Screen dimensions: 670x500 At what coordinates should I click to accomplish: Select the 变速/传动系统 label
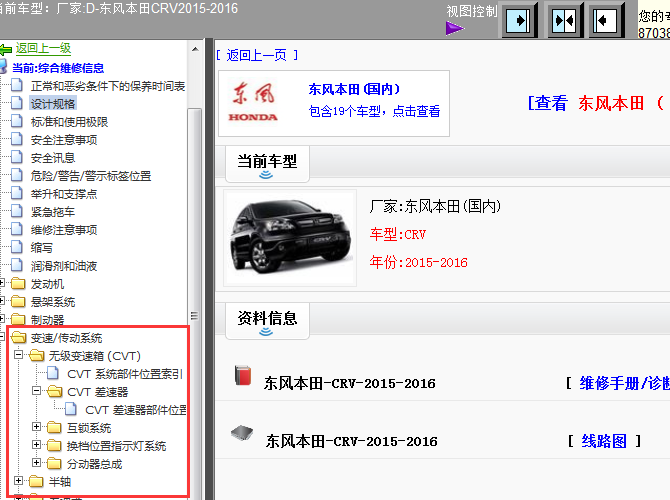click(66, 338)
